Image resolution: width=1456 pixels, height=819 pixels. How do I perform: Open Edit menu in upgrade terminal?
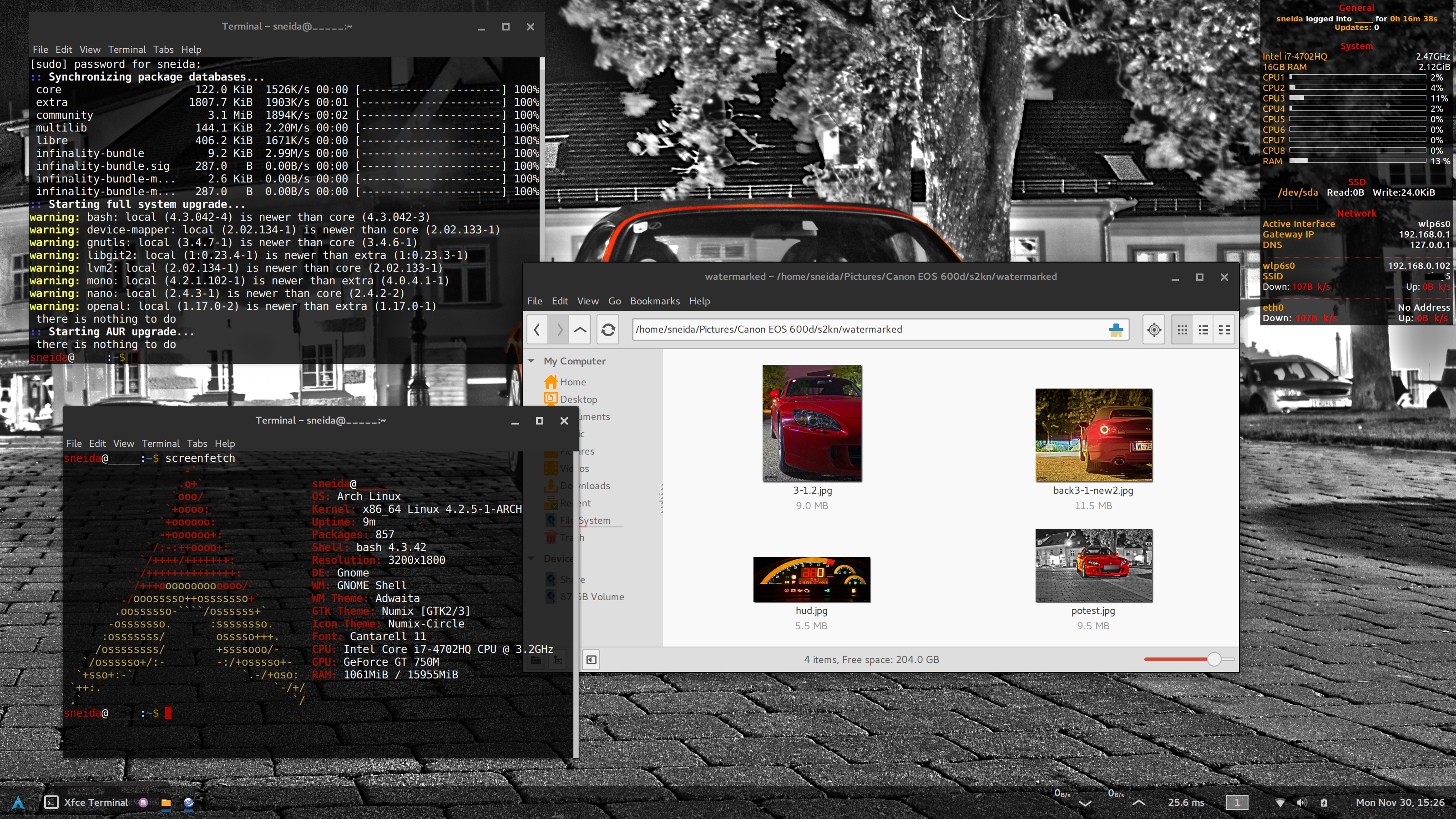pyautogui.click(x=63, y=50)
